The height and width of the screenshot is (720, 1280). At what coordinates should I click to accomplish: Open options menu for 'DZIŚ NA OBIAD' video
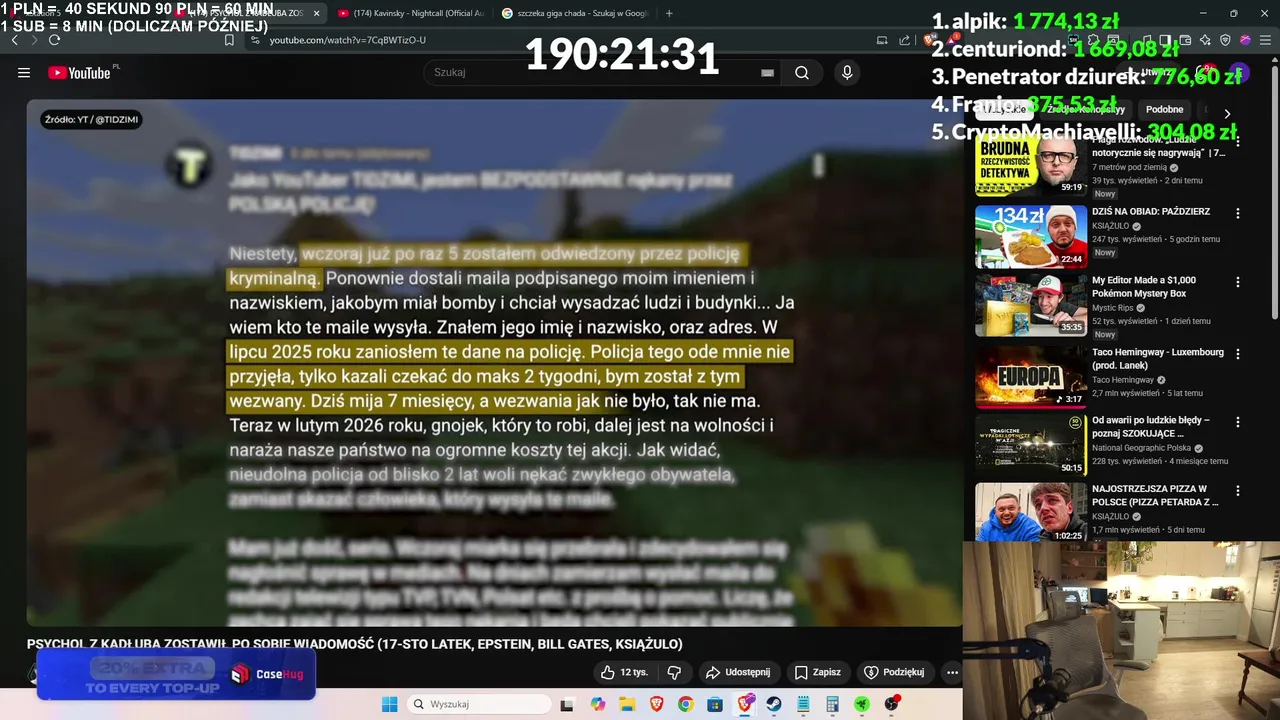tap(1237, 213)
